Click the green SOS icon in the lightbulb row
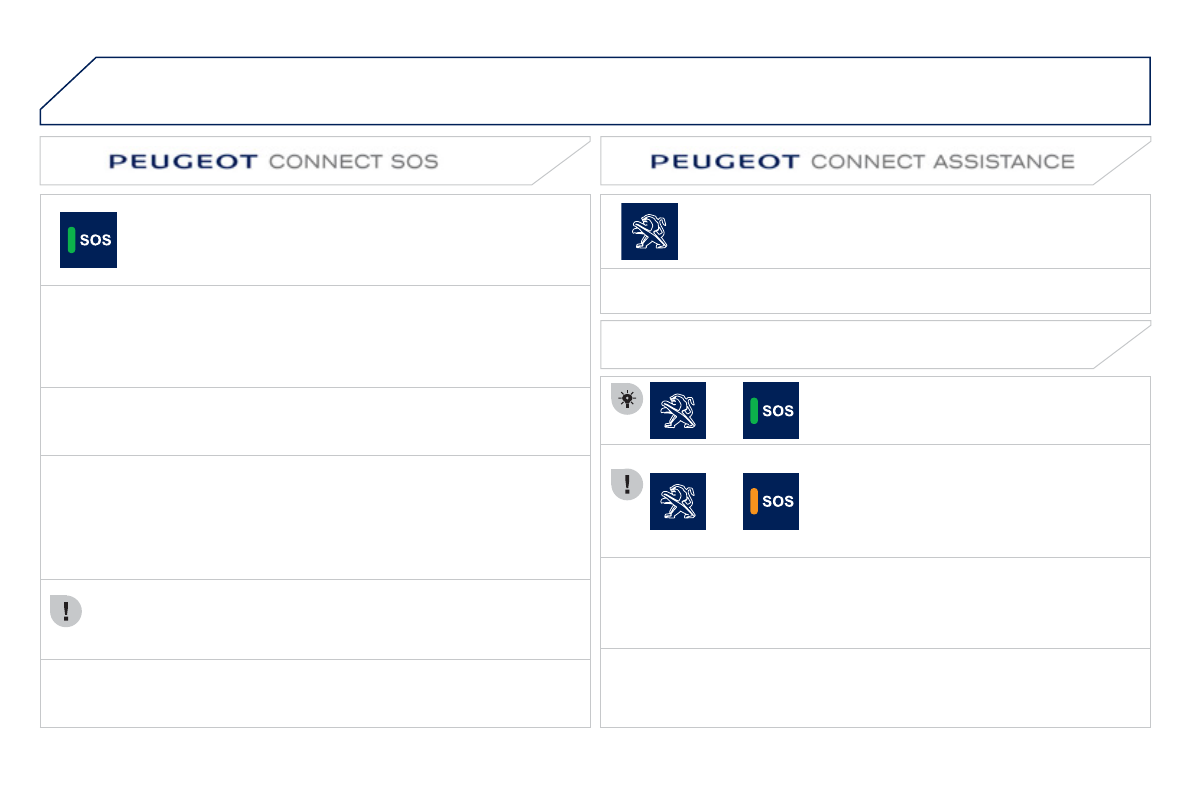The width and height of the screenshot is (1191, 794). (770, 410)
